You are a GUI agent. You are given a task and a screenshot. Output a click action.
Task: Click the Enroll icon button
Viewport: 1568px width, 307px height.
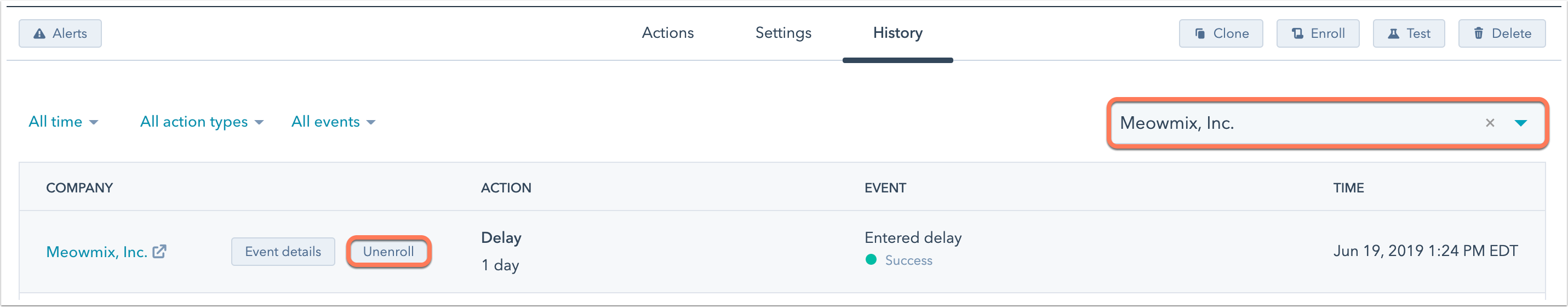tap(1298, 33)
